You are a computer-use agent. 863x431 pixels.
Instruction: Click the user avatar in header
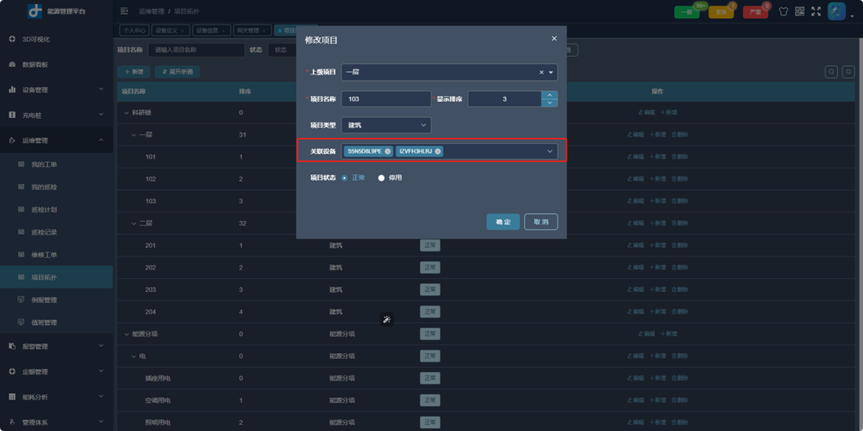(x=837, y=12)
